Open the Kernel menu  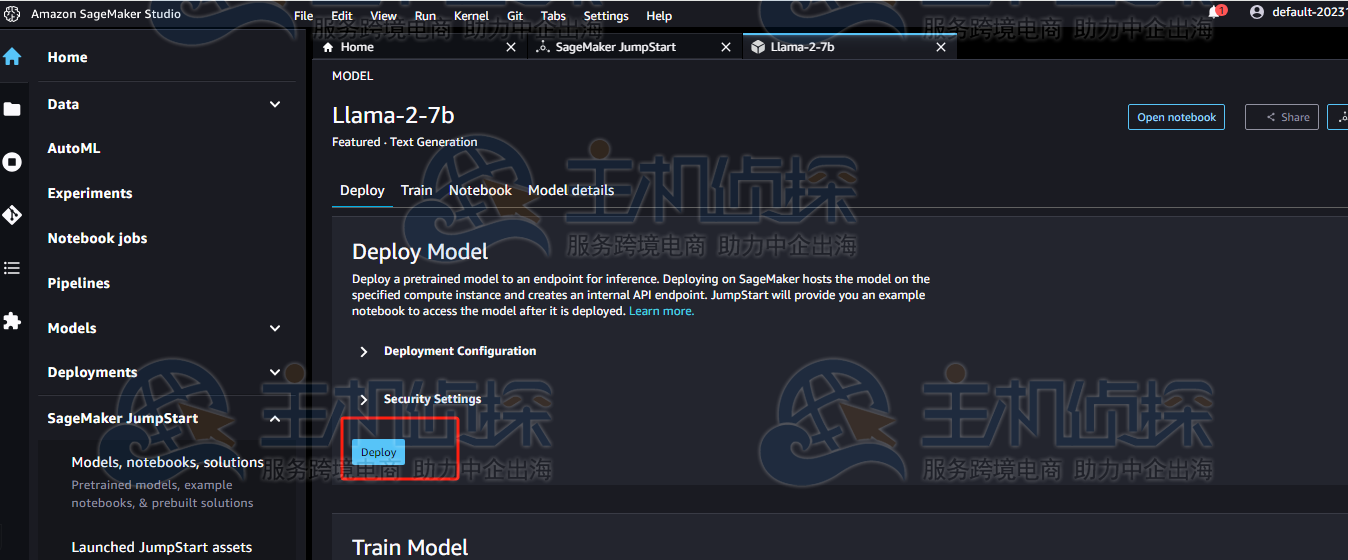click(x=471, y=16)
